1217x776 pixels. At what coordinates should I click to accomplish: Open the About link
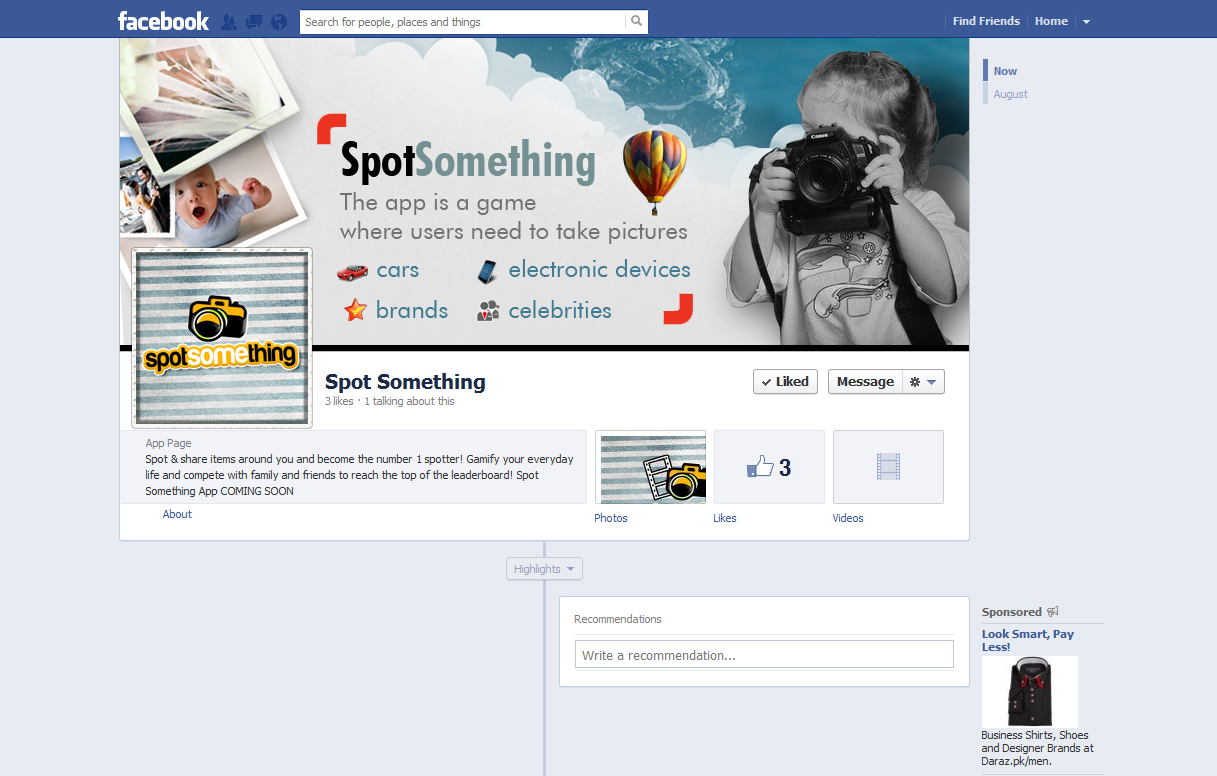(x=177, y=513)
